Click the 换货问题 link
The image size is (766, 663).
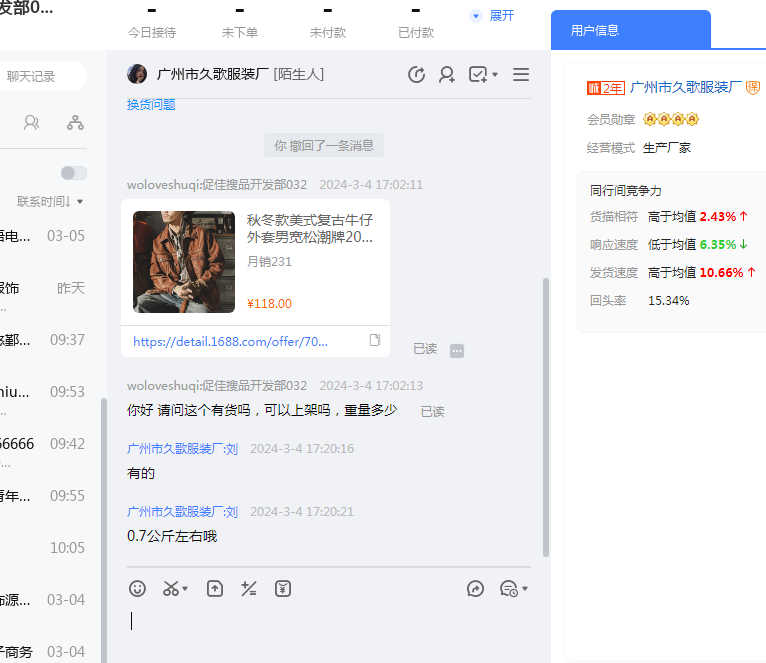(x=151, y=105)
